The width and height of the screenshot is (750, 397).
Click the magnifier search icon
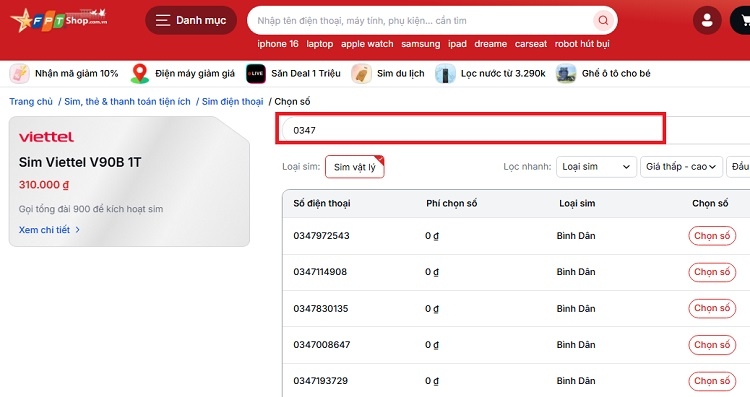click(x=603, y=21)
